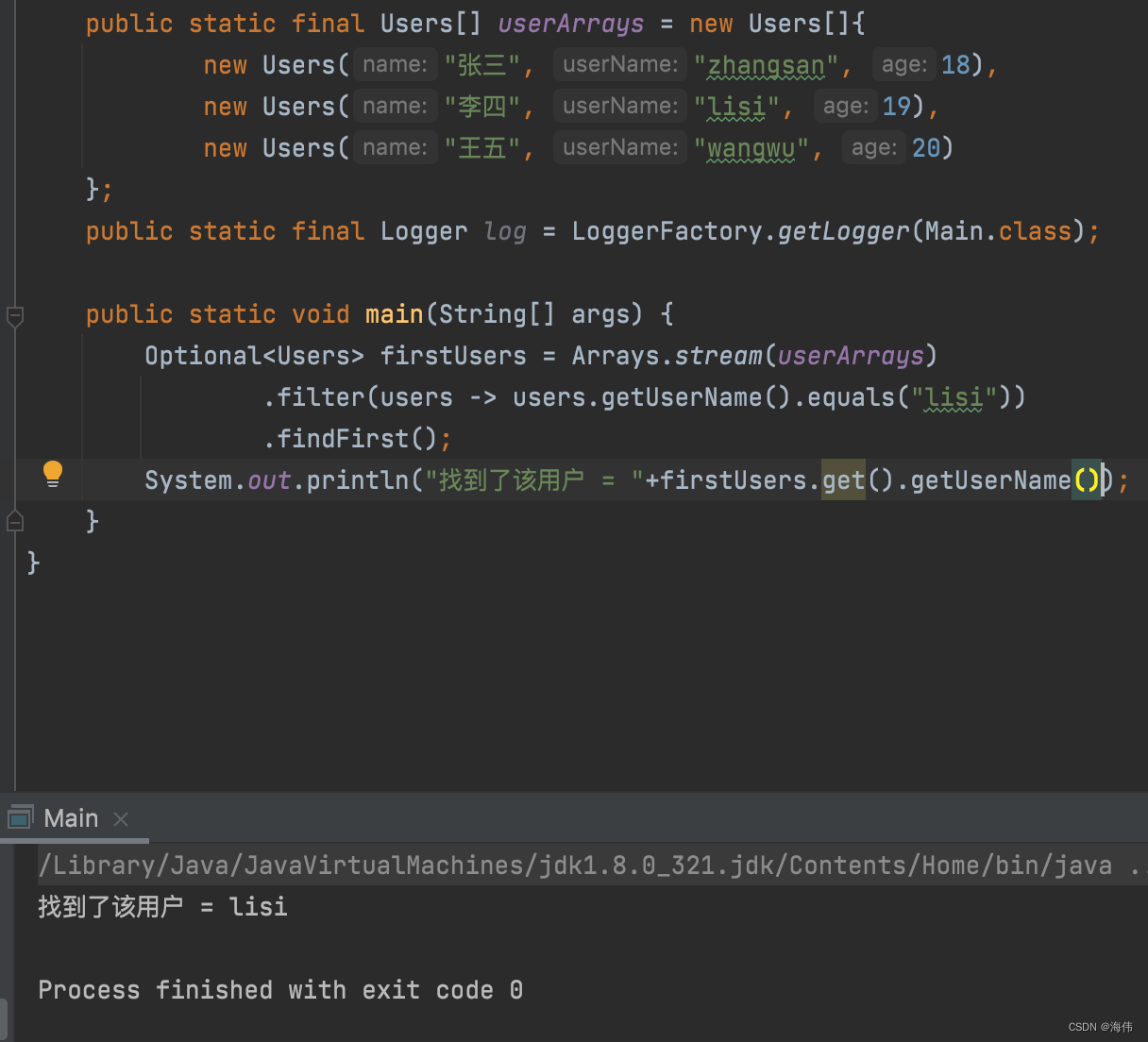Click the "zhangsan" string literal
Image resolution: width=1148 pixels, height=1042 pixels.
click(x=766, y=65)
